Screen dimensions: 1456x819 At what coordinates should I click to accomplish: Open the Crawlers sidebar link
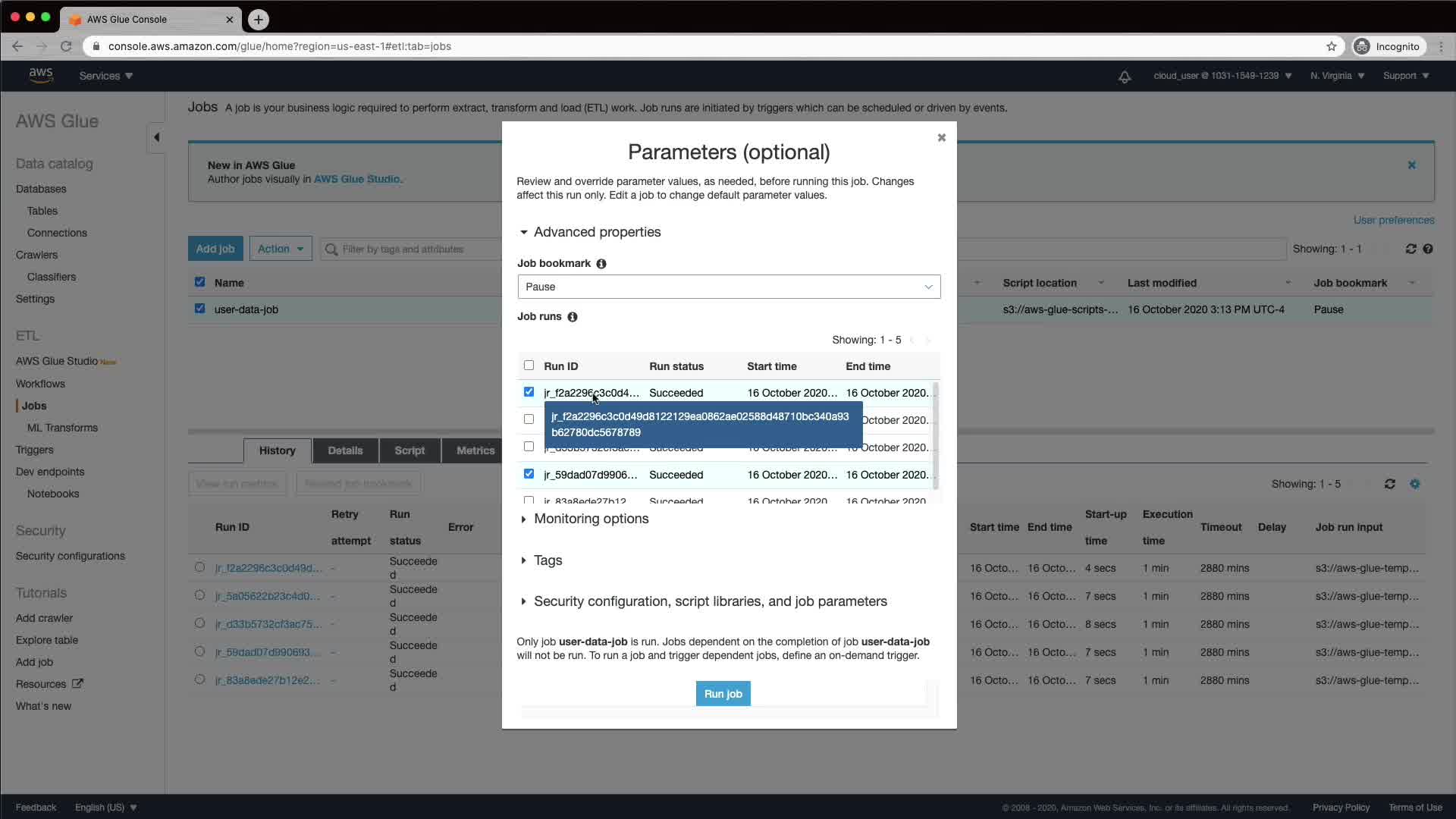(x=36, y=255)
